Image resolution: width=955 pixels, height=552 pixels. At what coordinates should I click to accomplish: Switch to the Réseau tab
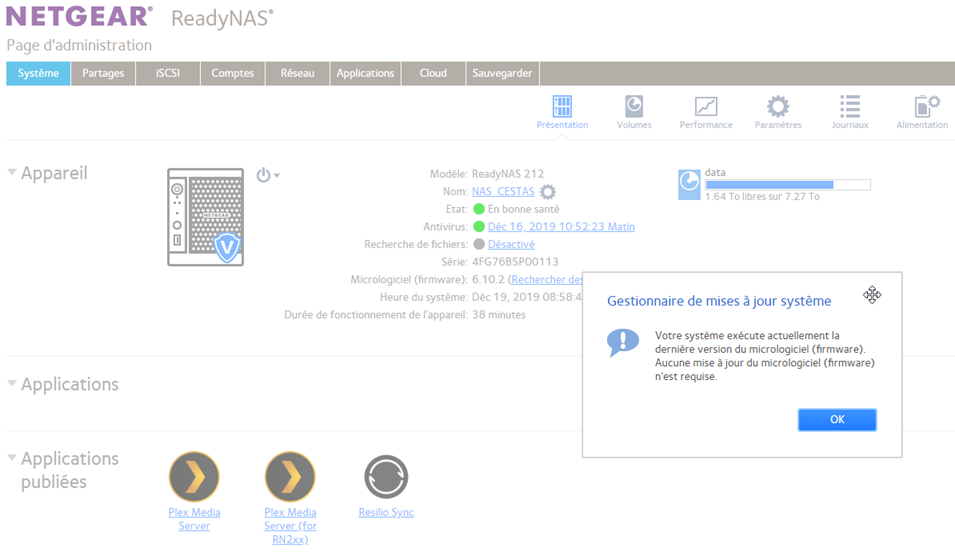[x=297, y=73]
